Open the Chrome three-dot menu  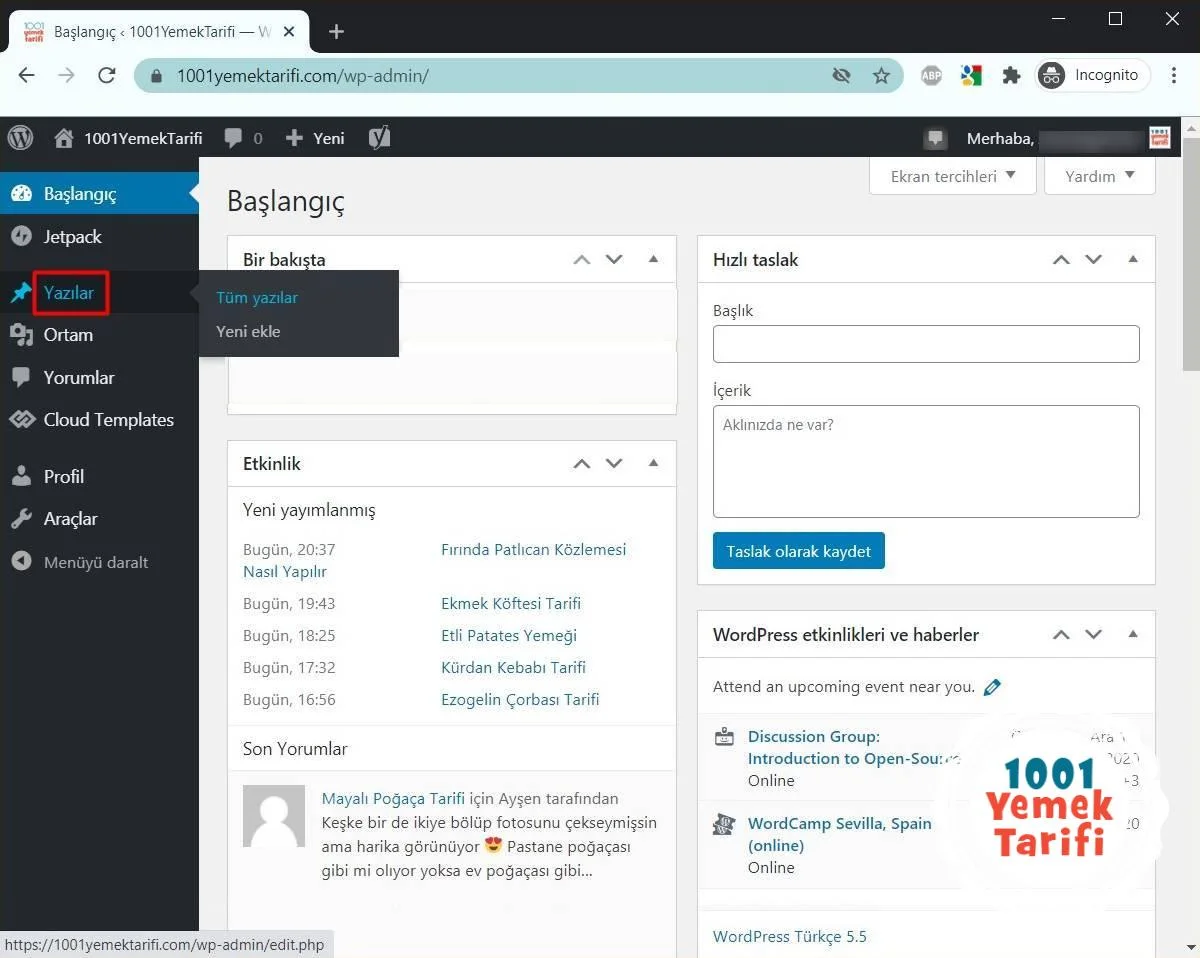pyautogui.click(x=1174, y=75)
